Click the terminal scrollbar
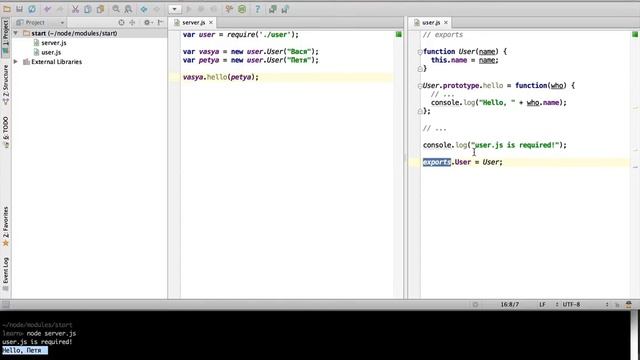This screenshot has height=360, width=640. (635, 335)
